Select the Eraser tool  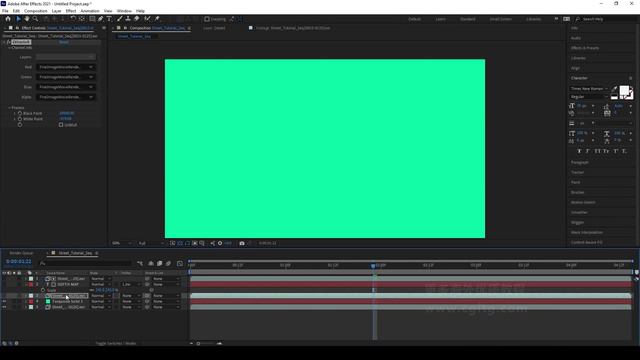[137, 19]
